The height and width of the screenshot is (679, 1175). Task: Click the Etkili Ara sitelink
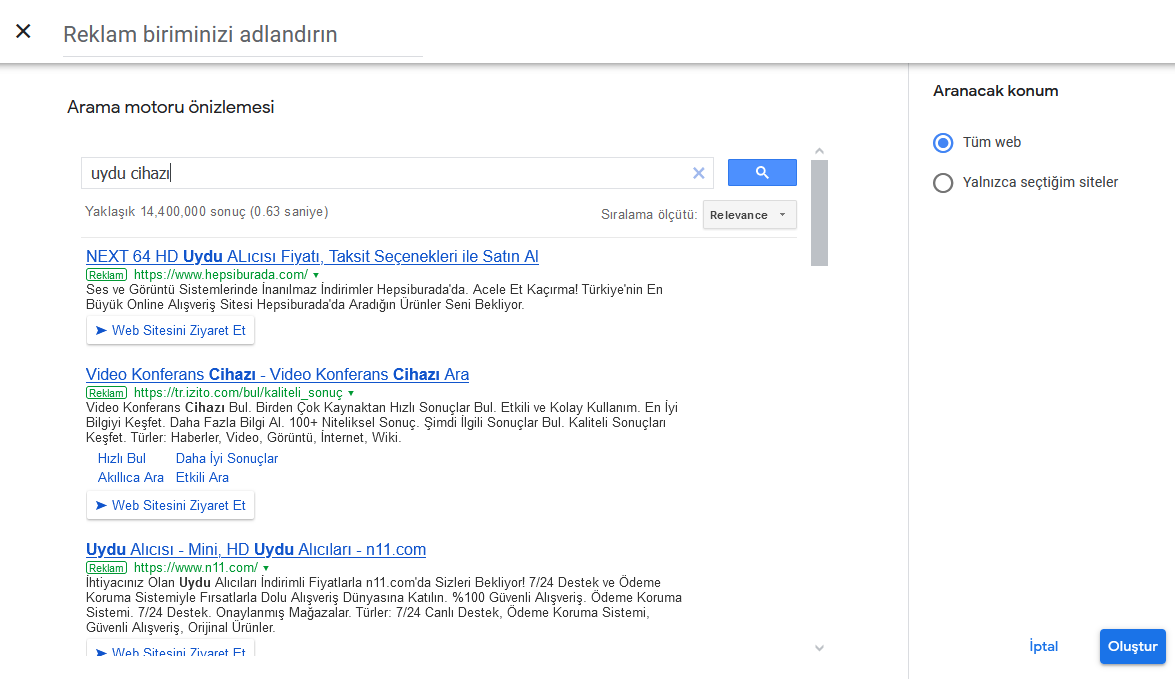coord(202,477)
